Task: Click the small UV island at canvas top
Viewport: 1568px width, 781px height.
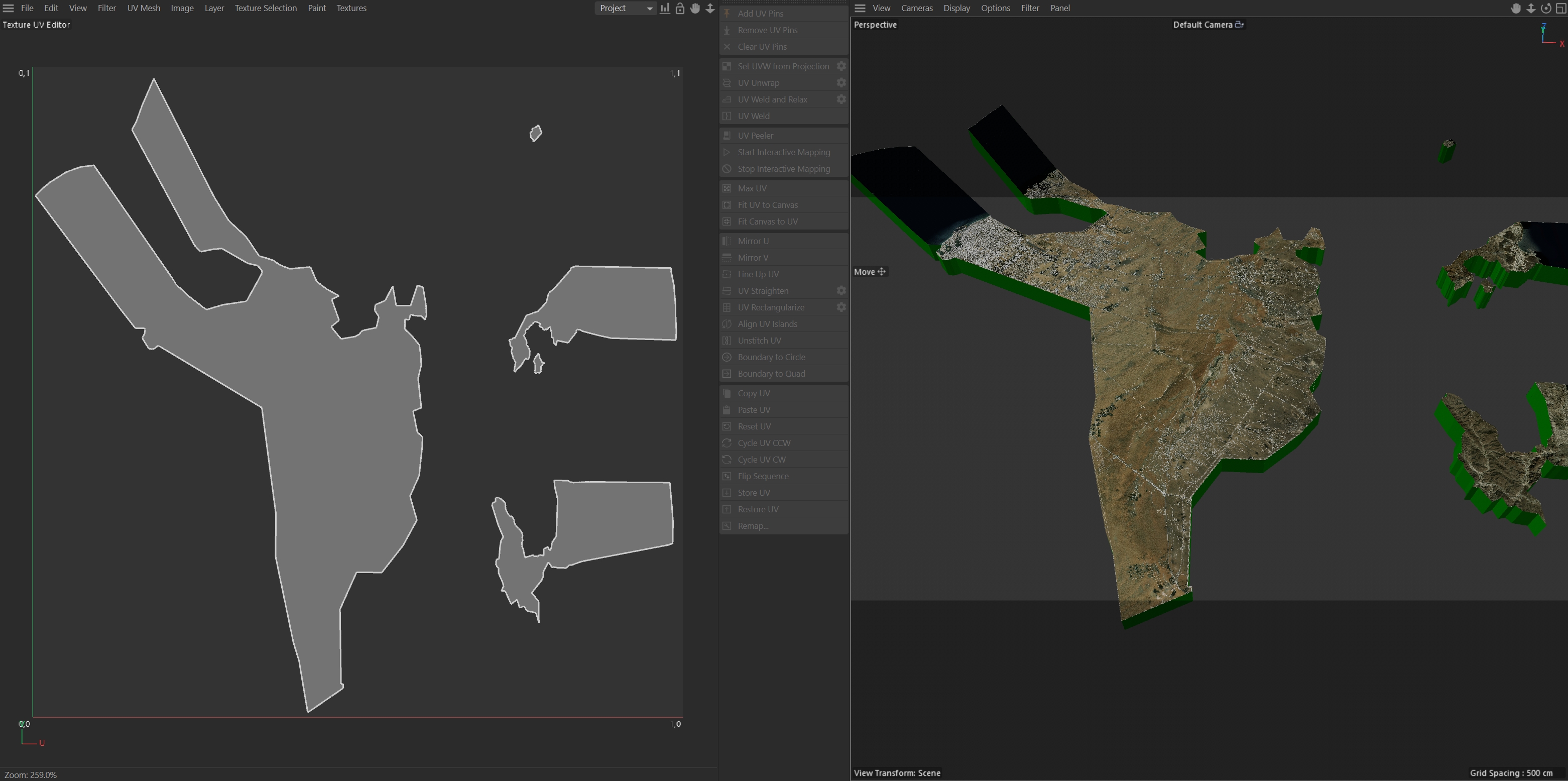Action: click(x=536, y=133)
